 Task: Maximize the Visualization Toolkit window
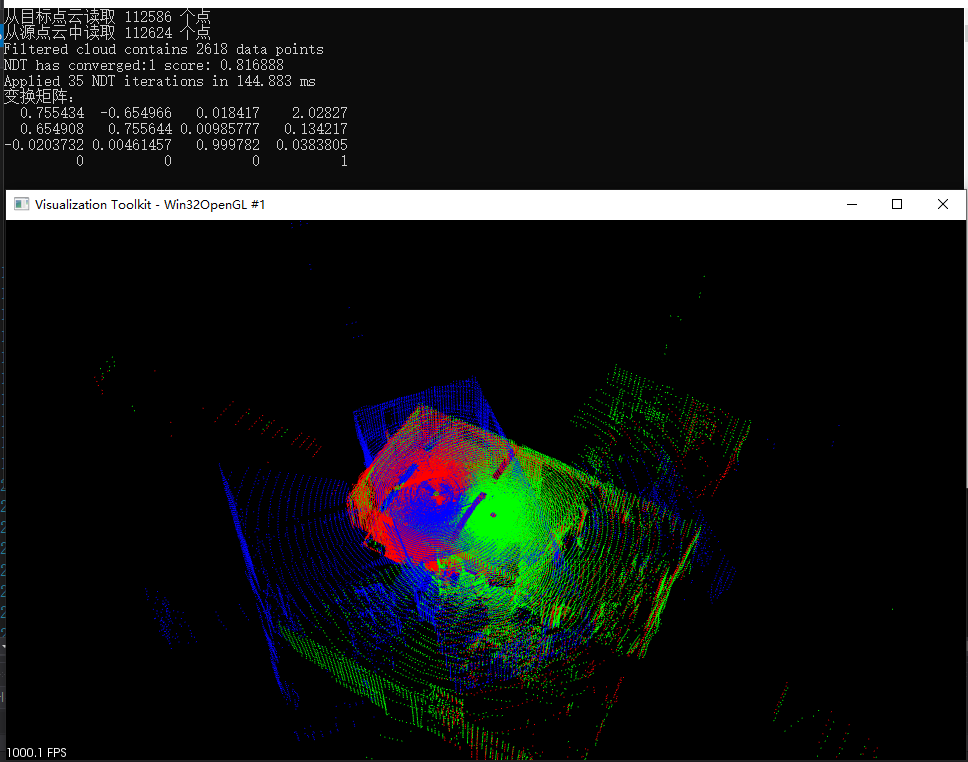click(x=897, y=204)
